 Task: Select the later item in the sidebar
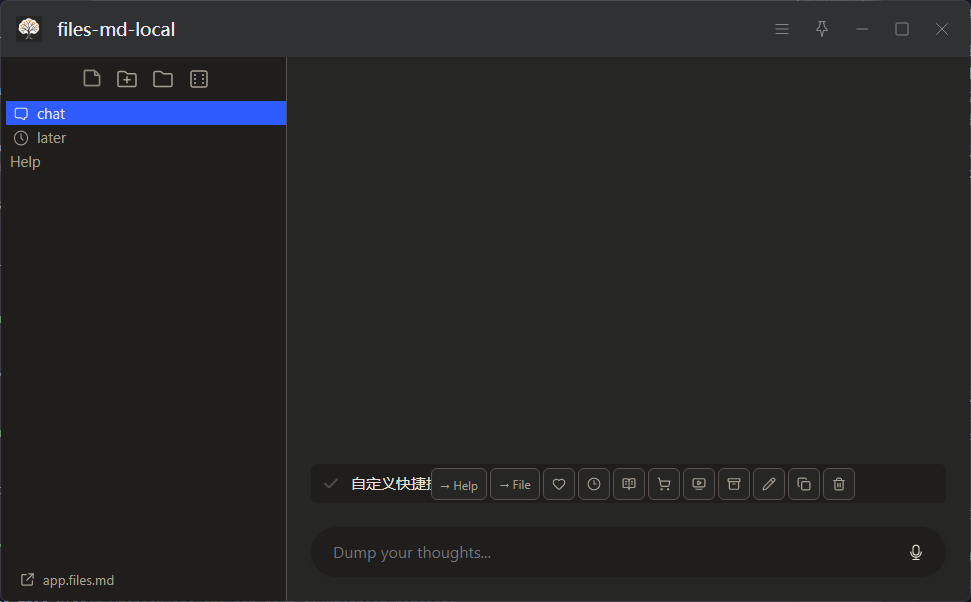coord(146,137)
